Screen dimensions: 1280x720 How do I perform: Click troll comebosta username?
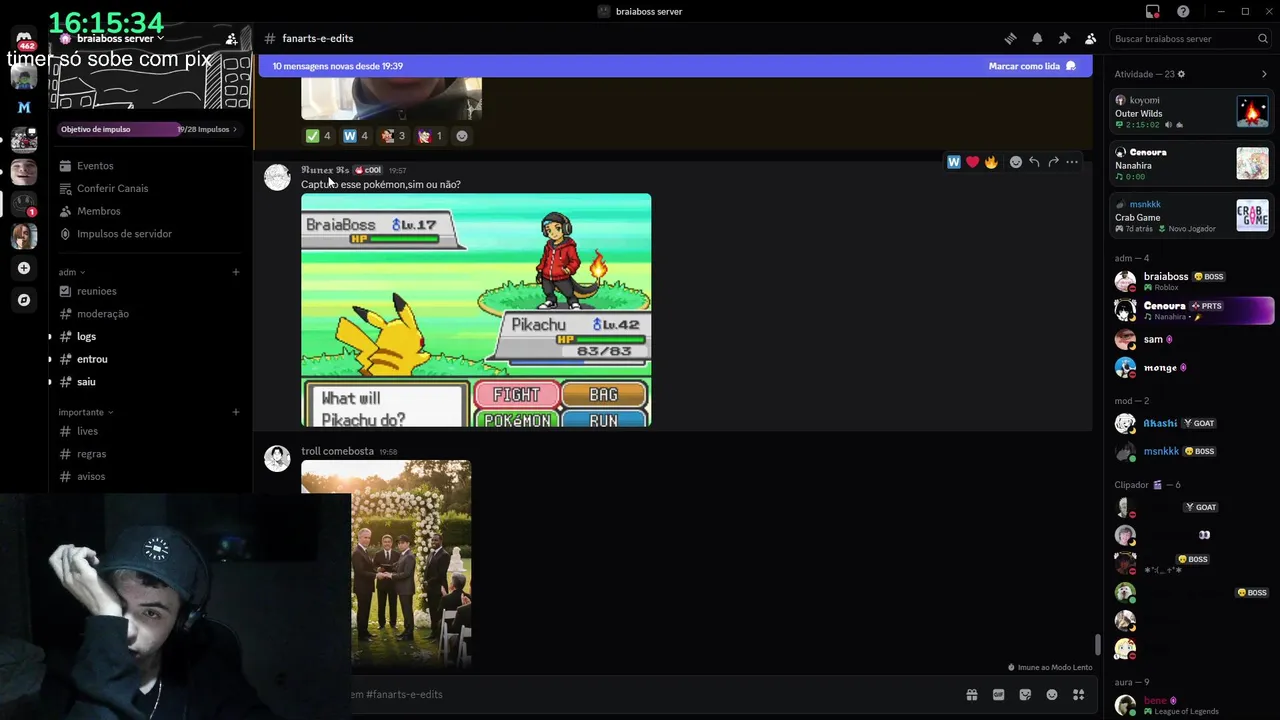(x=337, y=451)
